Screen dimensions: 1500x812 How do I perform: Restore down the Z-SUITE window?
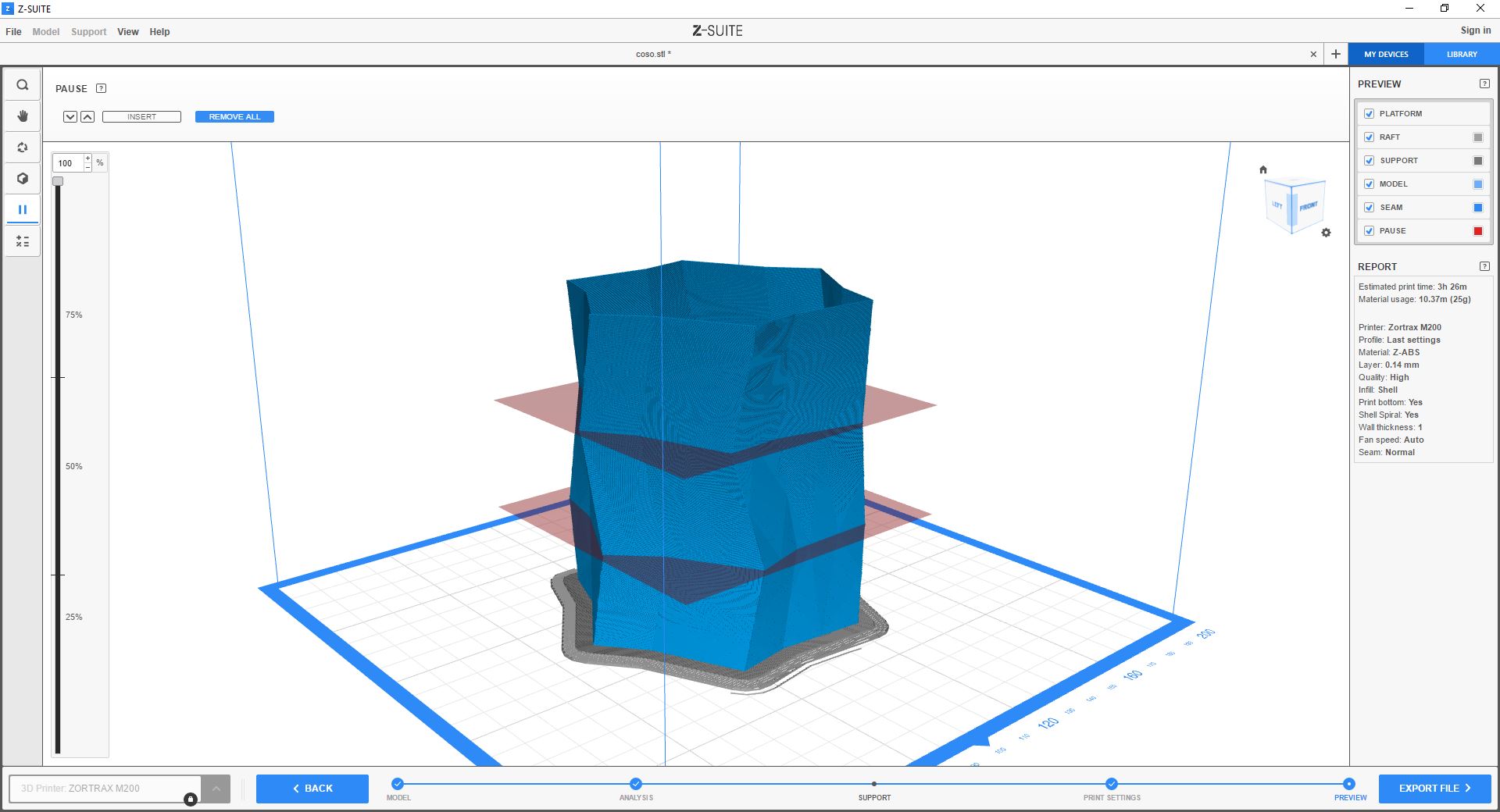pyautogui.click(x=1445, y=9)
